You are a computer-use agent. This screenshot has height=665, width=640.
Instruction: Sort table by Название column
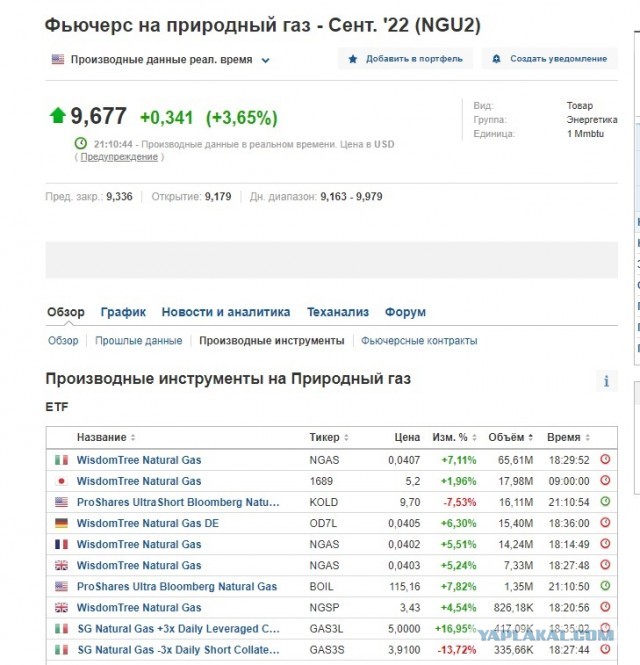pos(106,437)
